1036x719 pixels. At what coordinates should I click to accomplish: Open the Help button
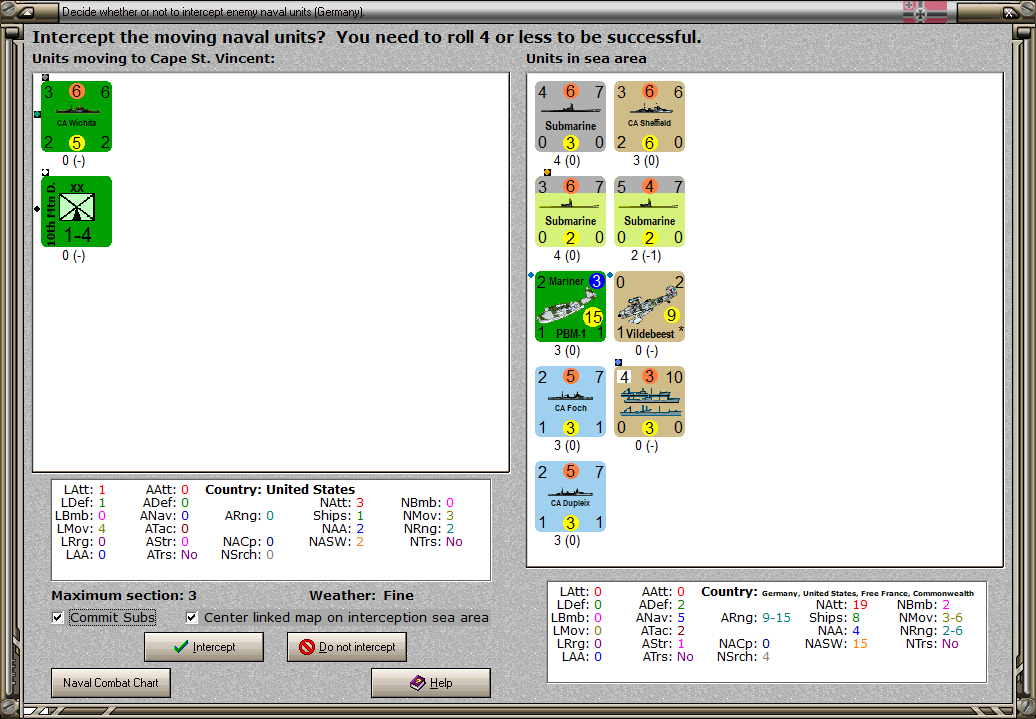(431, 683)
